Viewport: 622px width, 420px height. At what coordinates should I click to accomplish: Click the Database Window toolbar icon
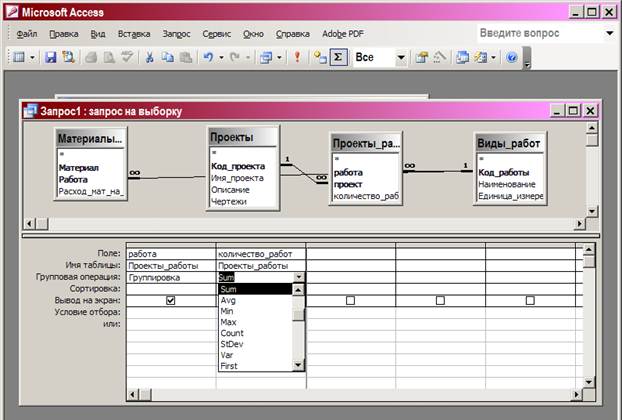click(x=462, y=58)
